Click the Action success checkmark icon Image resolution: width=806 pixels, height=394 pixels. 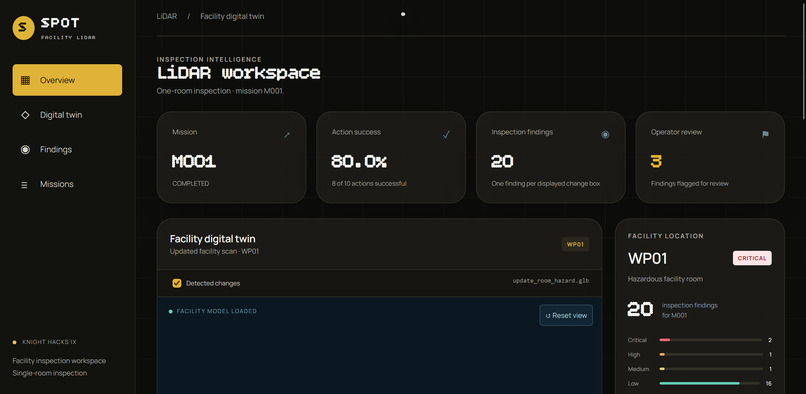pos(446,135)
